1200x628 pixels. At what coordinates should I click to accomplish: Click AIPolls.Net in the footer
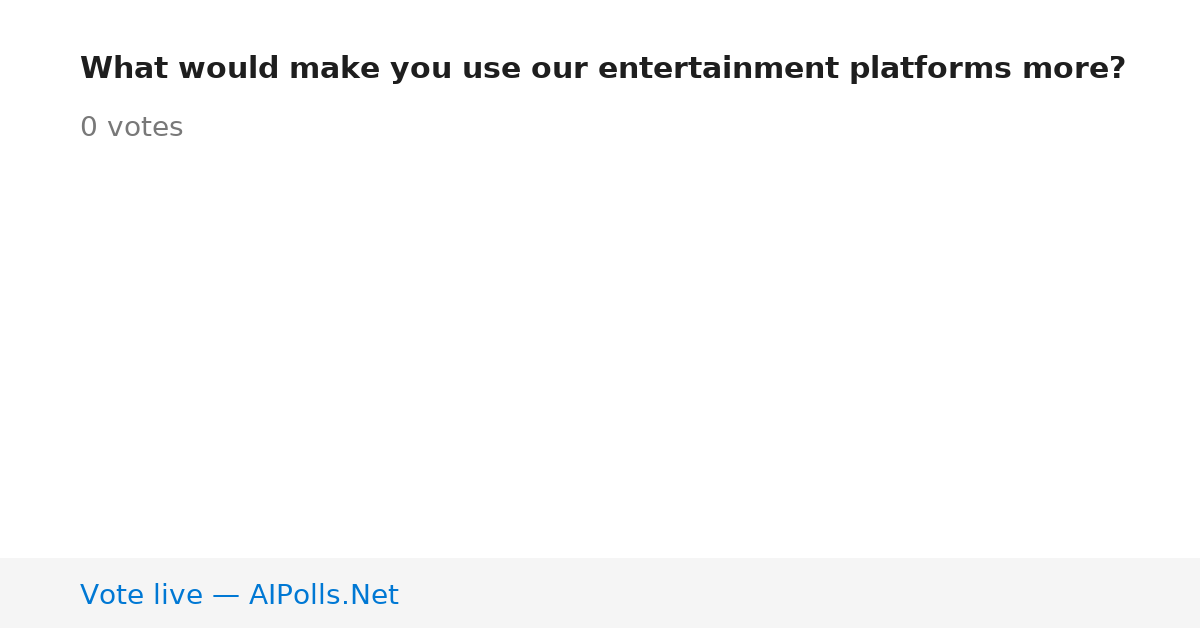click(323, 595)
